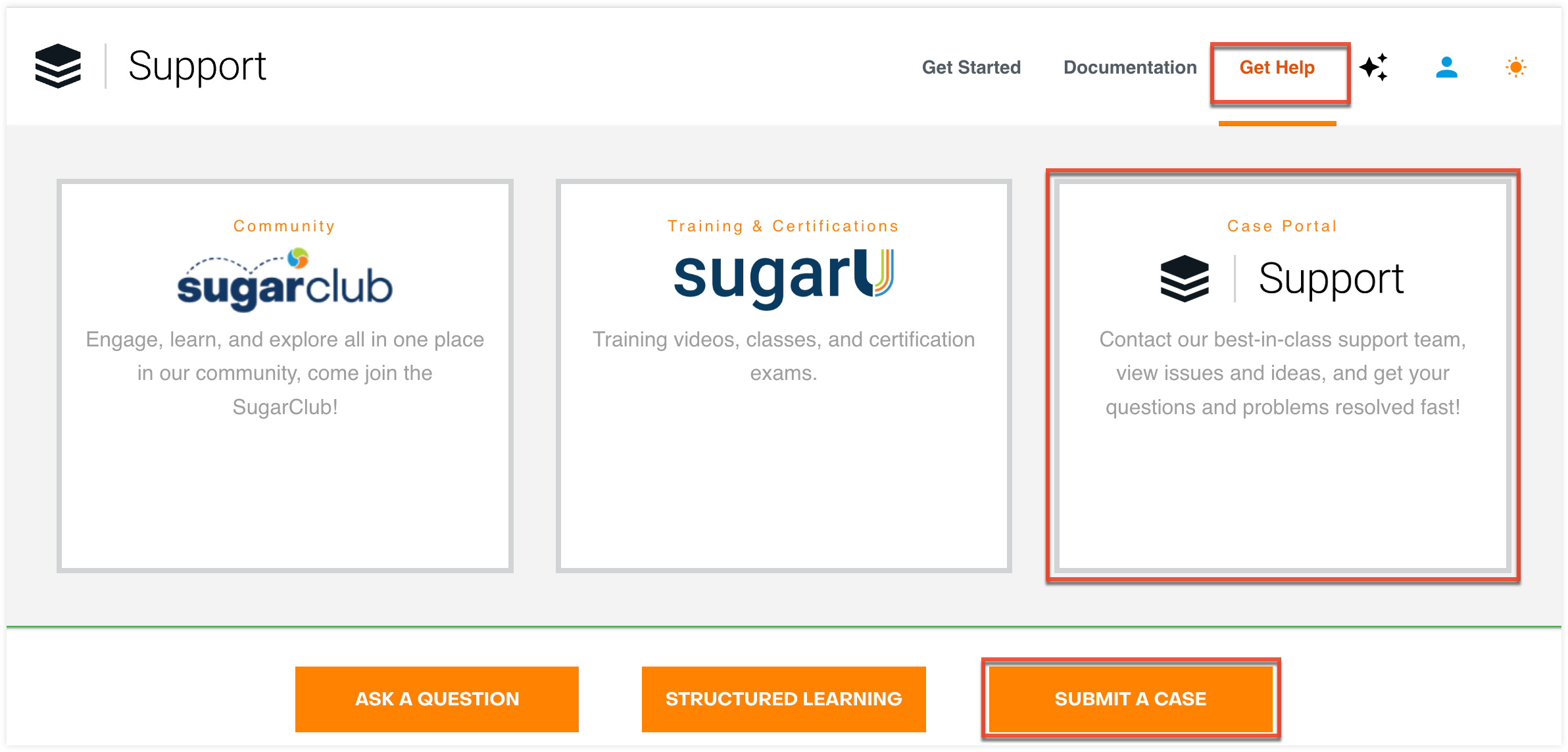Select the Get Help tab
Viewport: 1568px width, 752px height.
[x=1277, y=66]
